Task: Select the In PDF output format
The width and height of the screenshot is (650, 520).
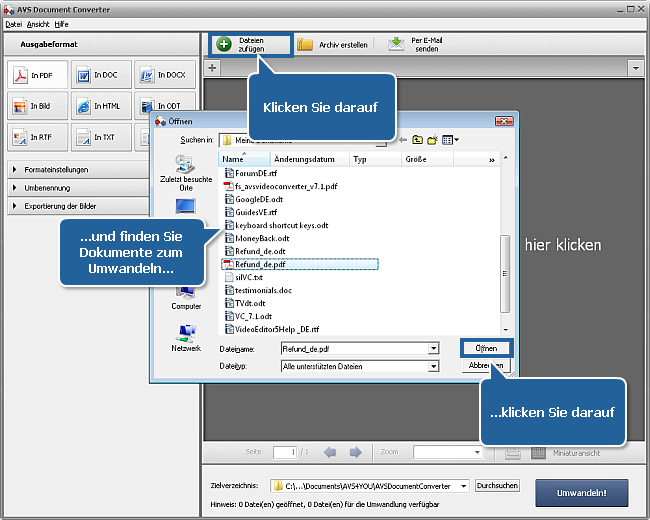Action: [x=37, y=75]
